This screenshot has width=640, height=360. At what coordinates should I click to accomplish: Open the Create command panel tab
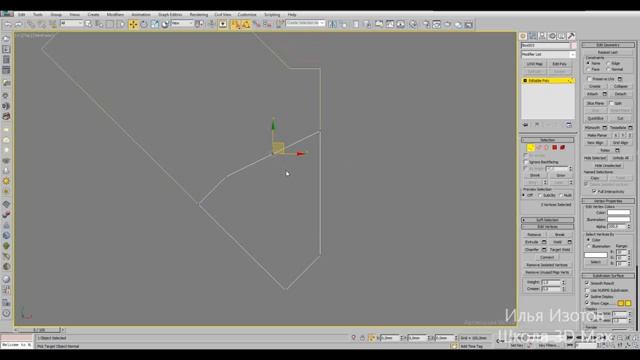(x=523, y=36)
